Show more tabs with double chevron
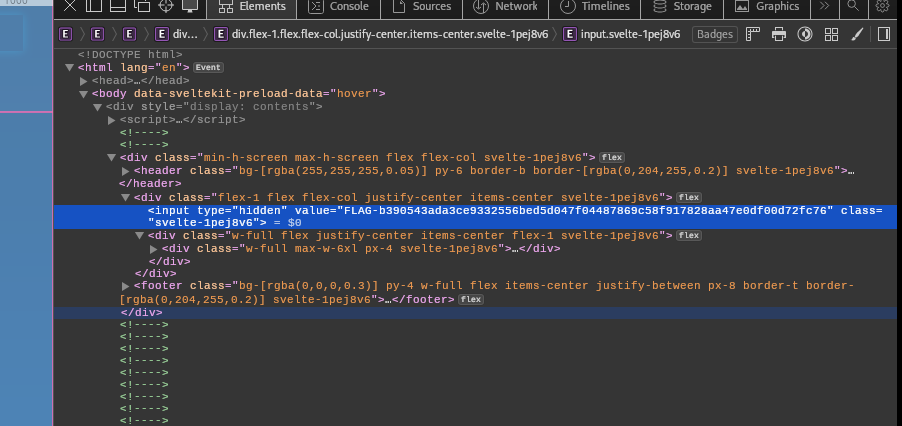The image size is (902, 426). [824, 6]
